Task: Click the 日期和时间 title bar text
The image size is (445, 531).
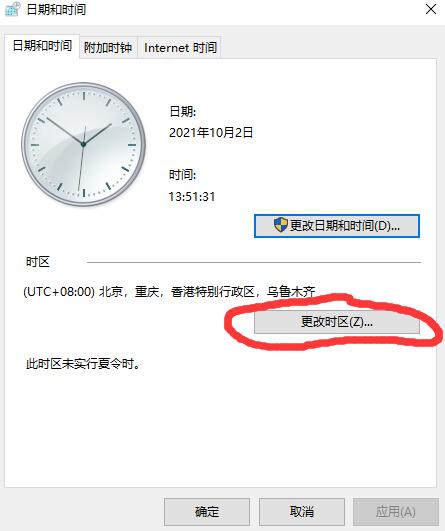Action: [56, 9]
